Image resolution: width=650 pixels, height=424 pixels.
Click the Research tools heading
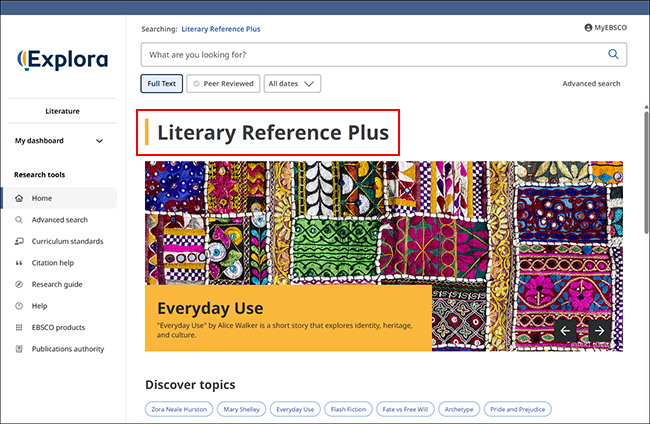(x=39, y=174)
